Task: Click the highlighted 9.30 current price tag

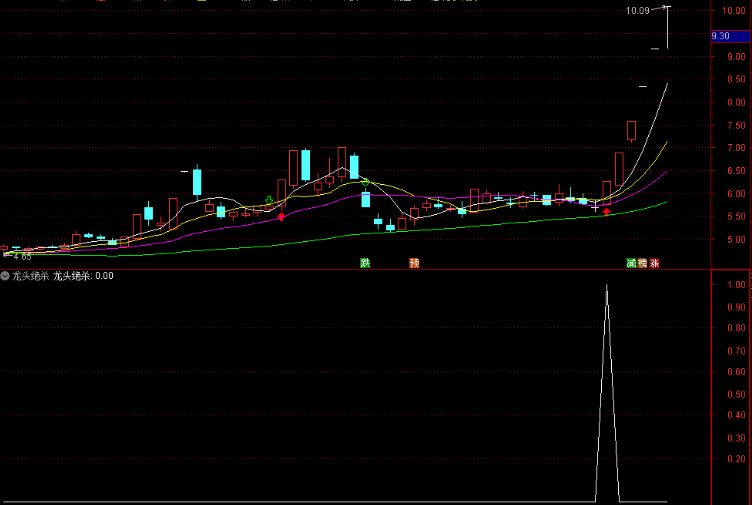Action: pyautogui.click(x=730, y=36)
